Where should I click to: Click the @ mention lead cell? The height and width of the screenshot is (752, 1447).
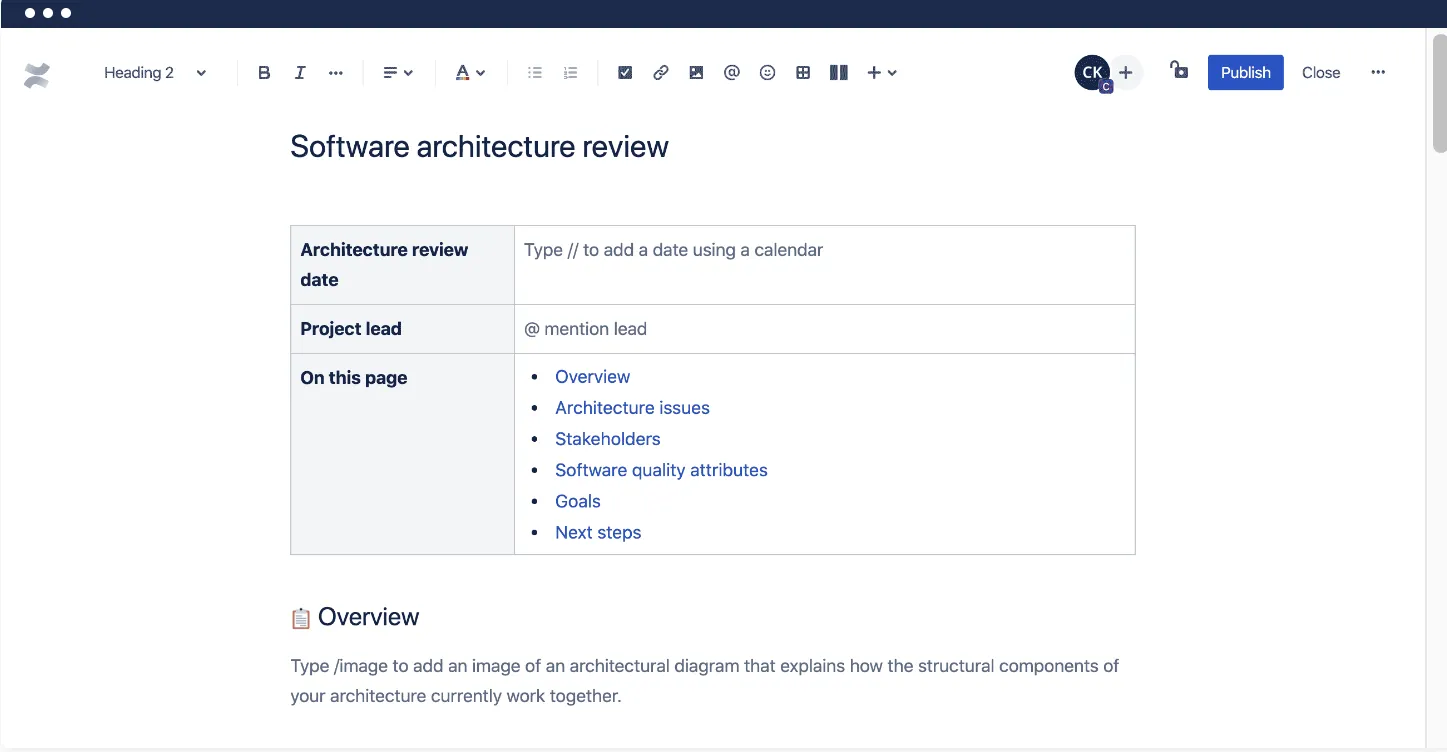[x=824, y=329]
